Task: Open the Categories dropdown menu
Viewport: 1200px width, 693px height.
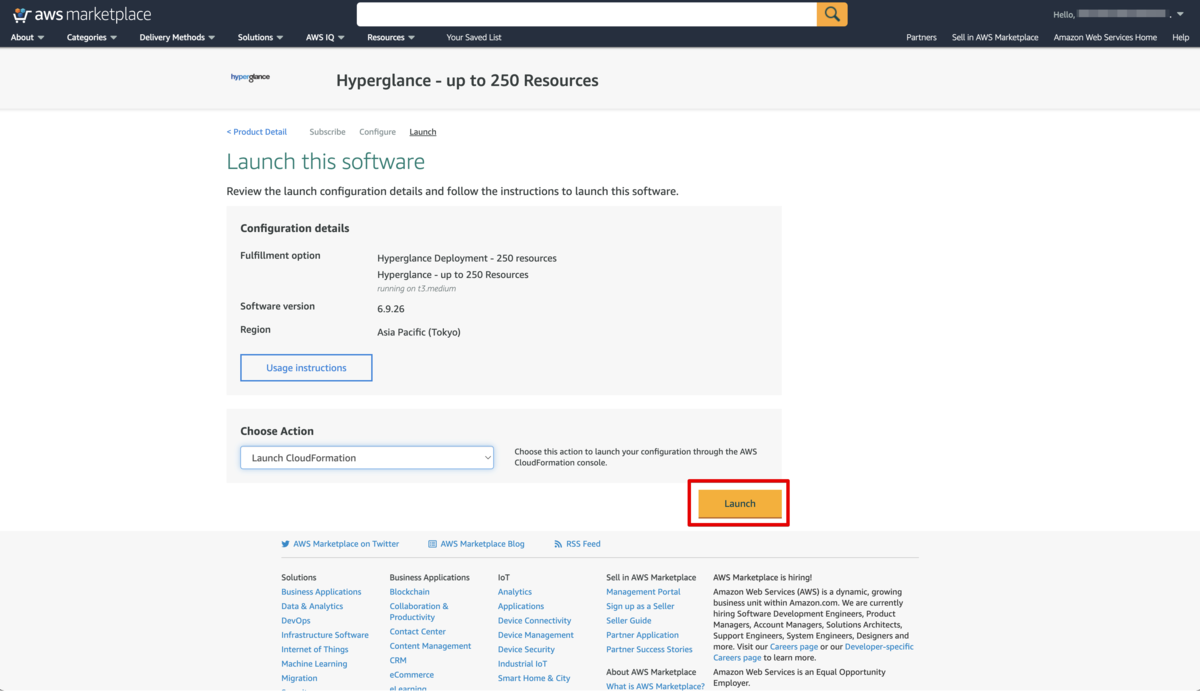Action: click(x=92, y=37)
